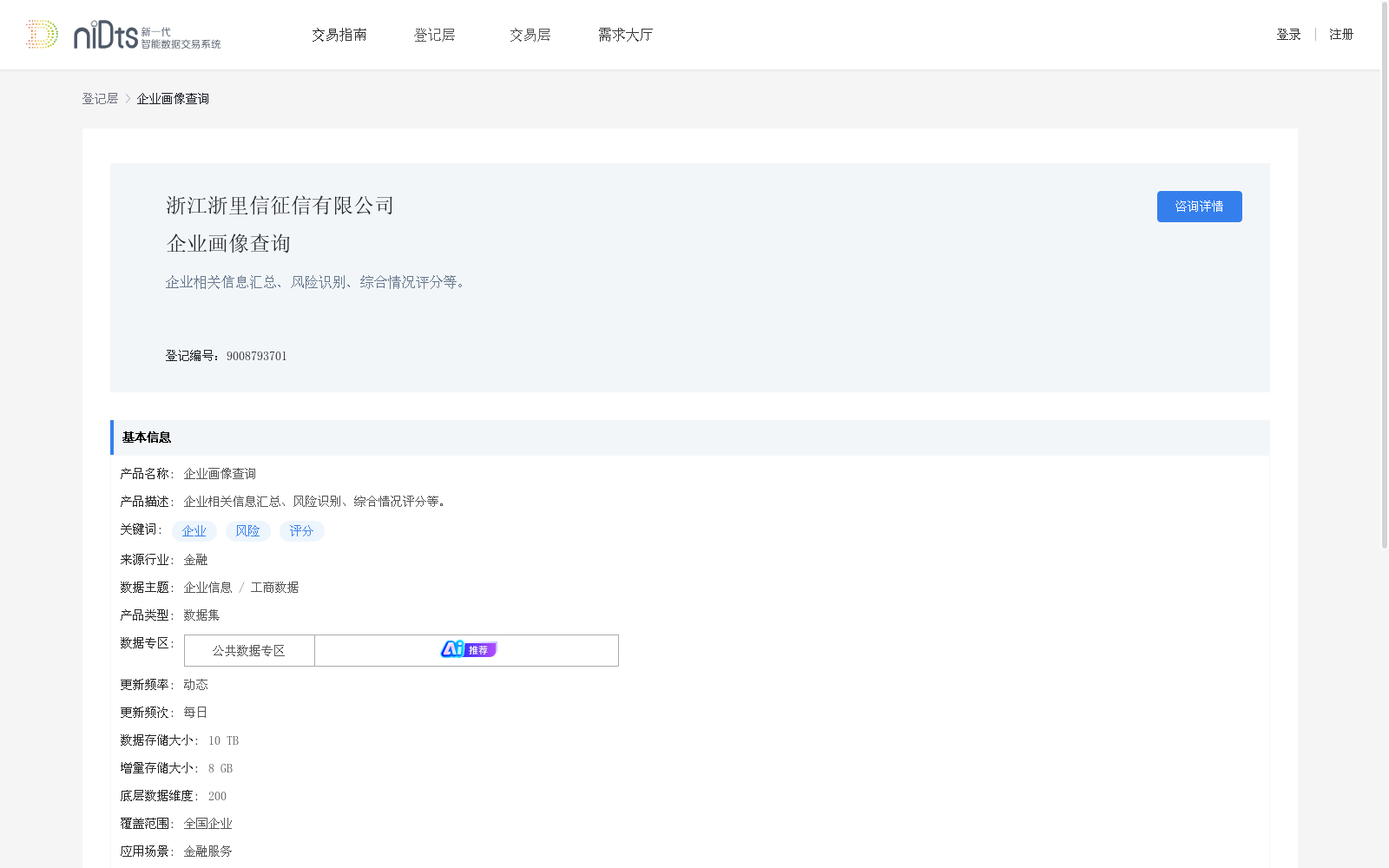Click the 公共数据专区 cell
The width and height of the screenshot is (1389, 868).
[249, 651]
